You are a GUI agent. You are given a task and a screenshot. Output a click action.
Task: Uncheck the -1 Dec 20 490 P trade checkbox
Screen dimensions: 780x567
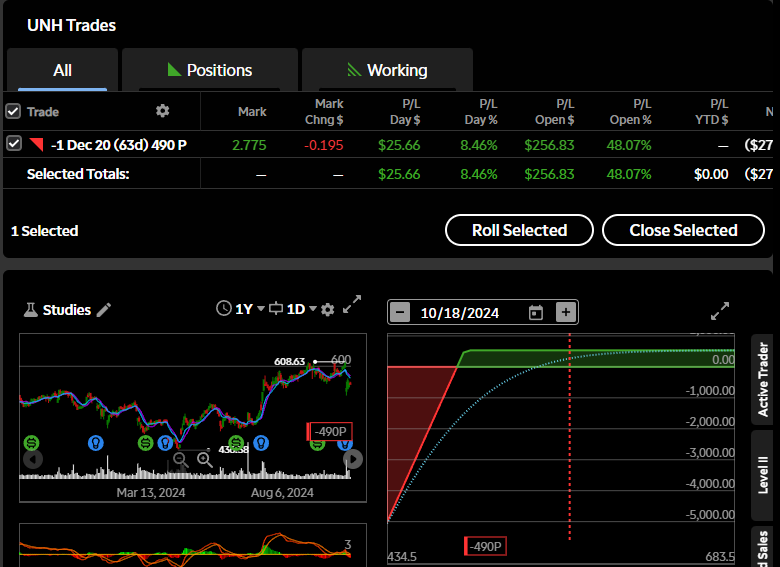[13, 144]
